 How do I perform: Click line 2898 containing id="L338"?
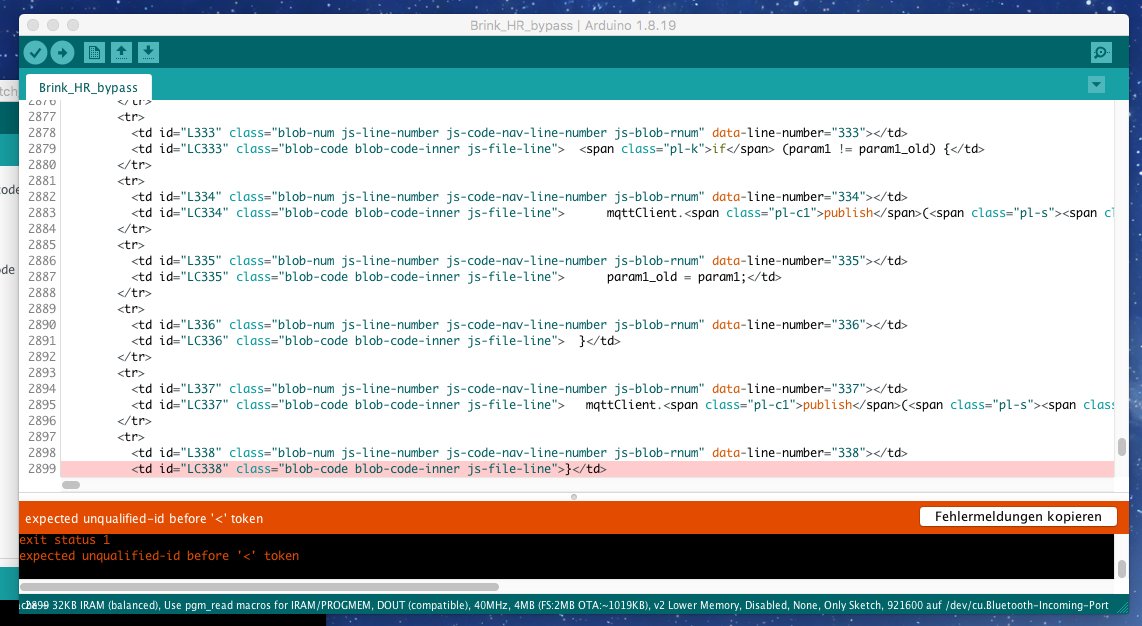click(x=519, y=453)
